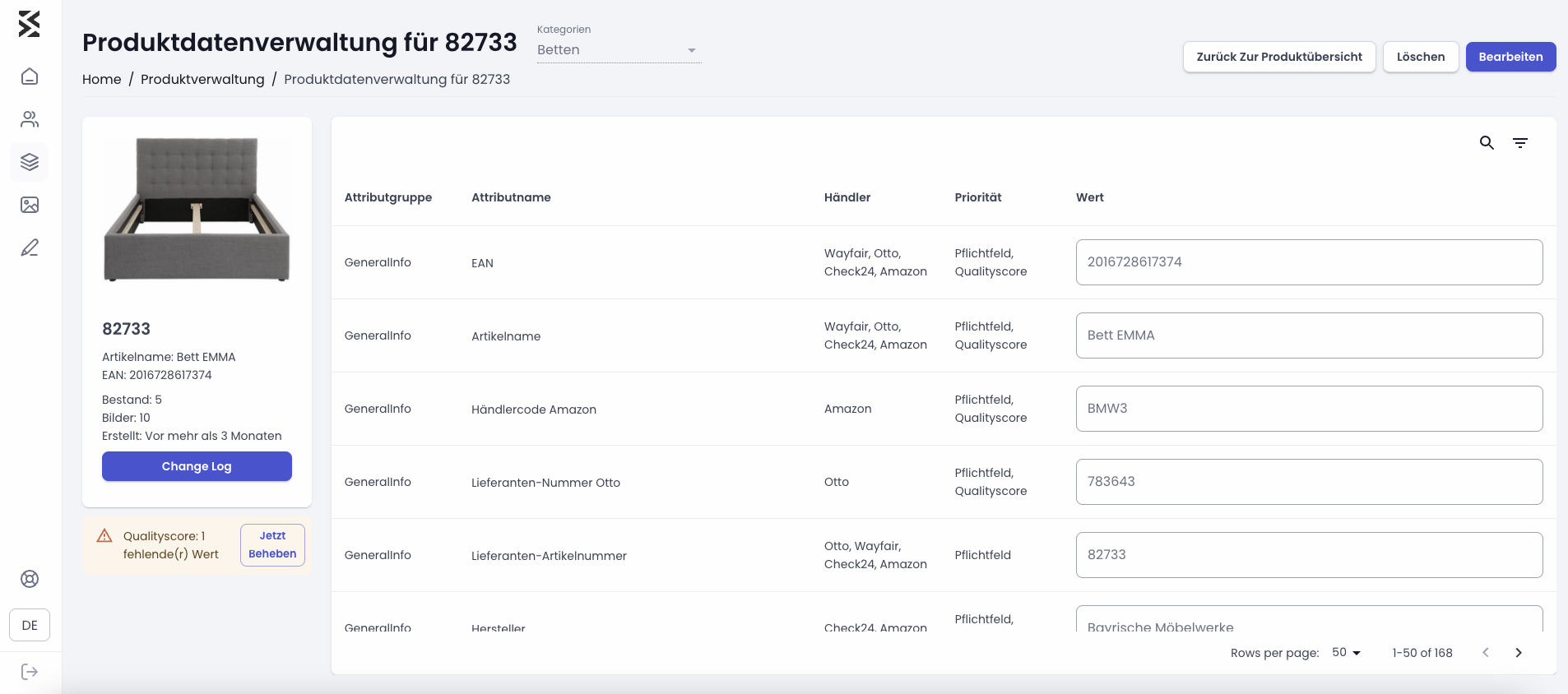Viewport: 1568px width, 694px height.
Task: Open the rows per page dropdown
Action: tap(1347, 652)
